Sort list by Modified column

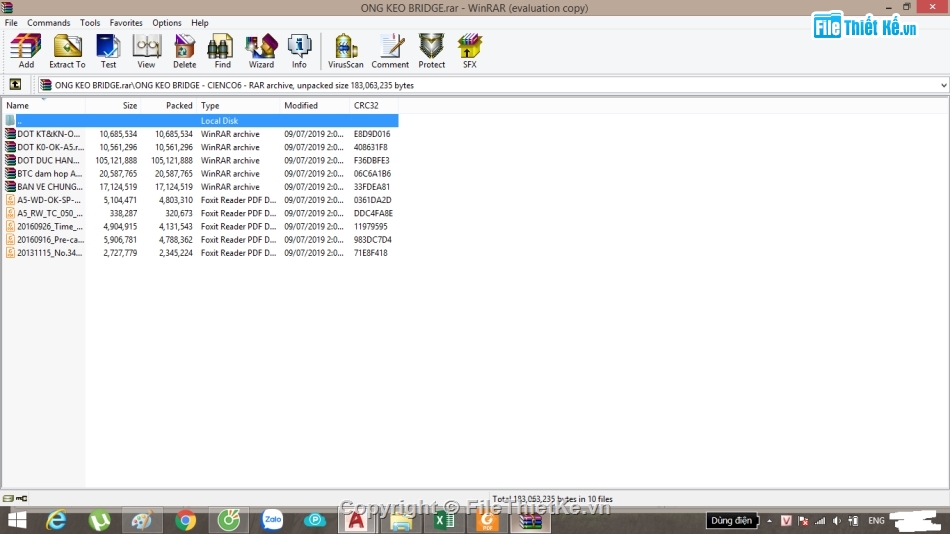pyautogui.click(x=314, y=105)
